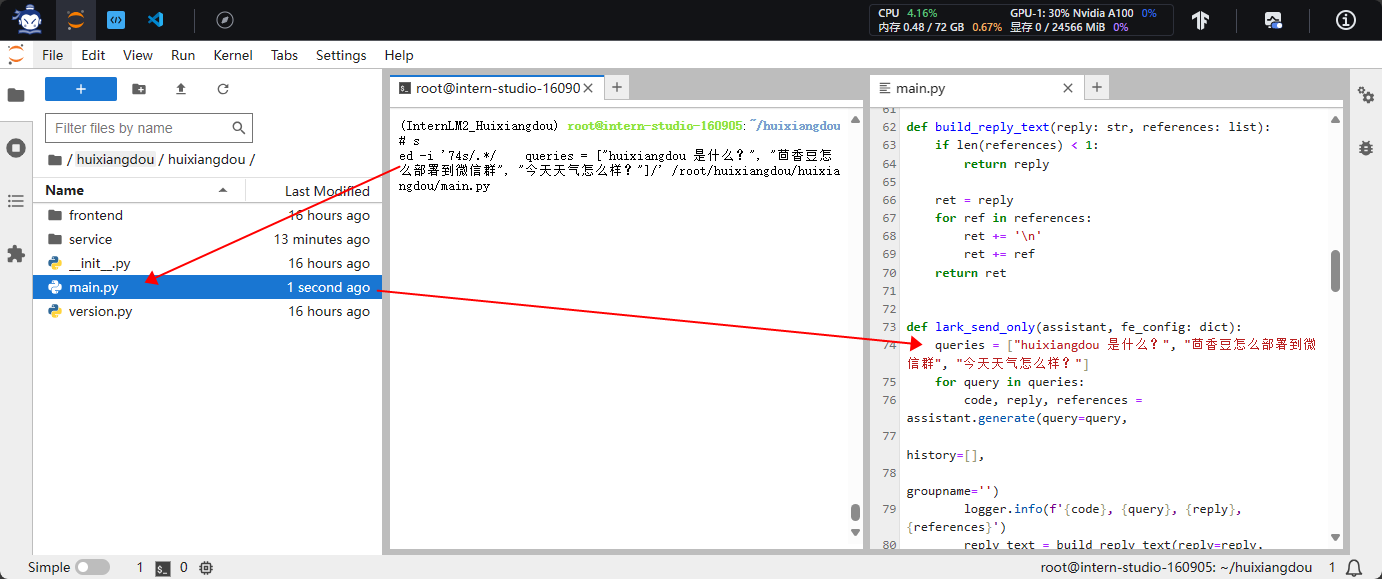Close the terminal tab
1382x579 pixels.
coord(588,88)
